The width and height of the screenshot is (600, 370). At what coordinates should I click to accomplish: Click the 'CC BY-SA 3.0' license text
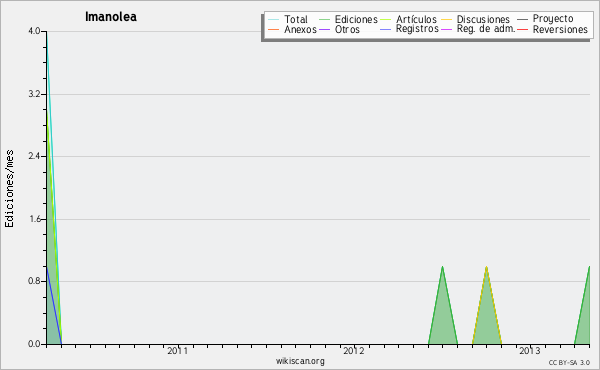(x=569, y=362)
